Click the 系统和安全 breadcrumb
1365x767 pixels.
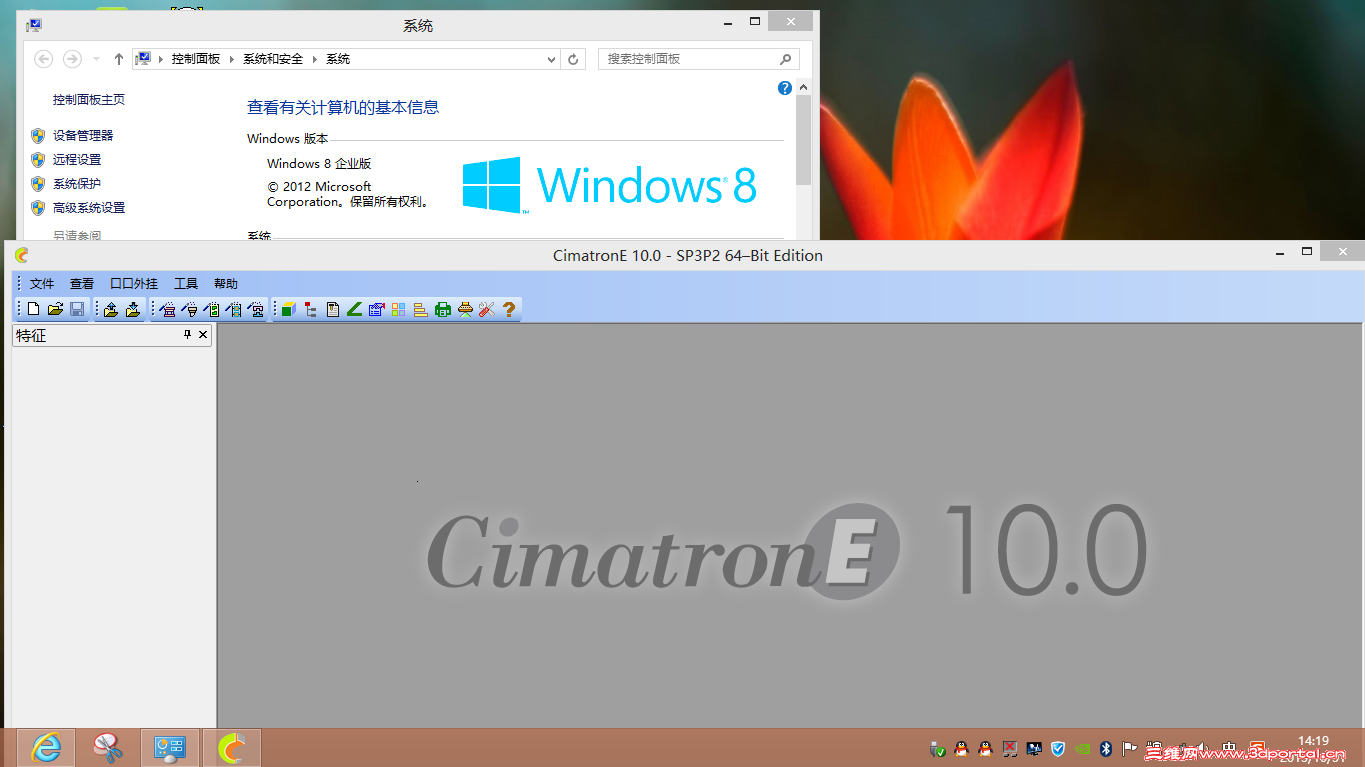[273, 59]
